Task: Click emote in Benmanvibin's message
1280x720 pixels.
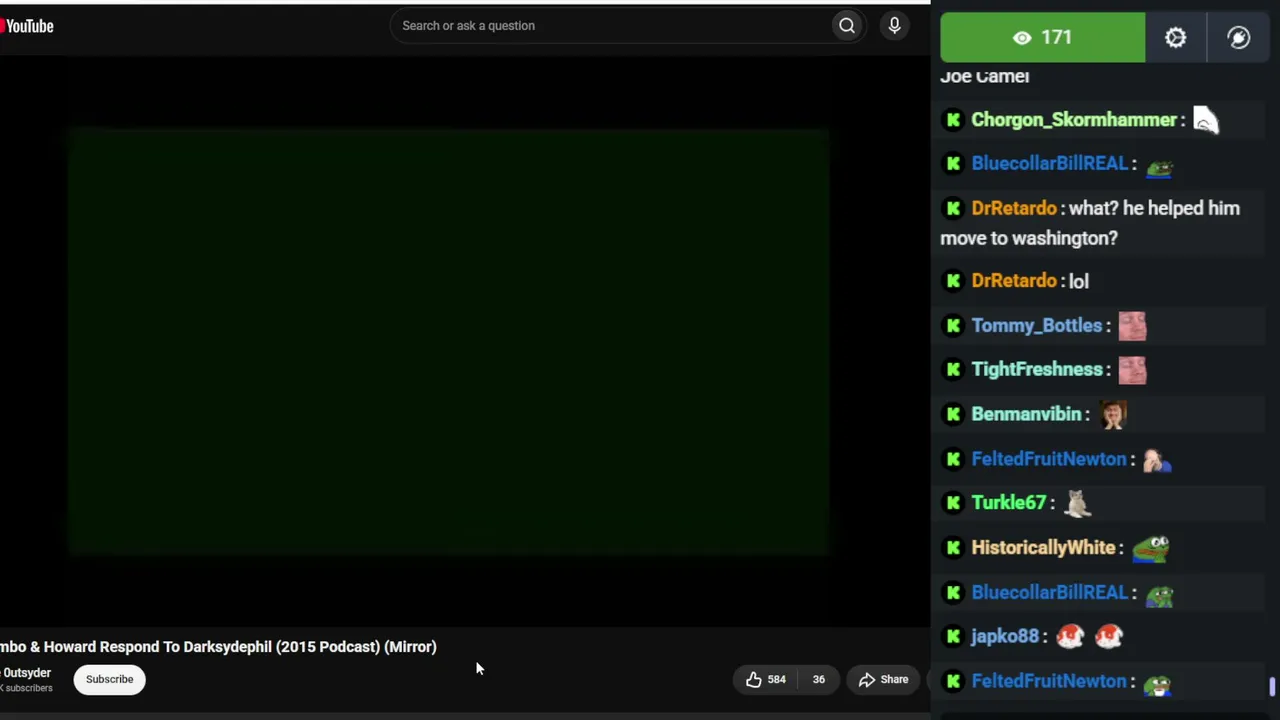Action: pyautogui.click(x=1113, y=414)
